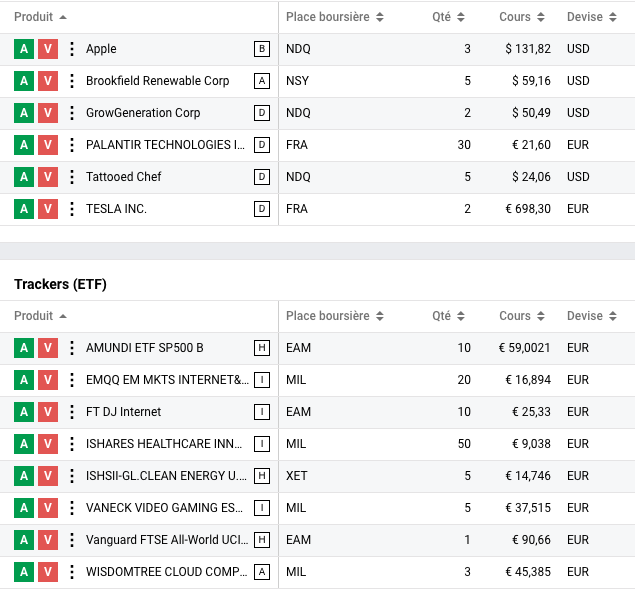Click the red V sell button for TESLA INC.
This screenshot has height=596, width=635.
(47, 209)
